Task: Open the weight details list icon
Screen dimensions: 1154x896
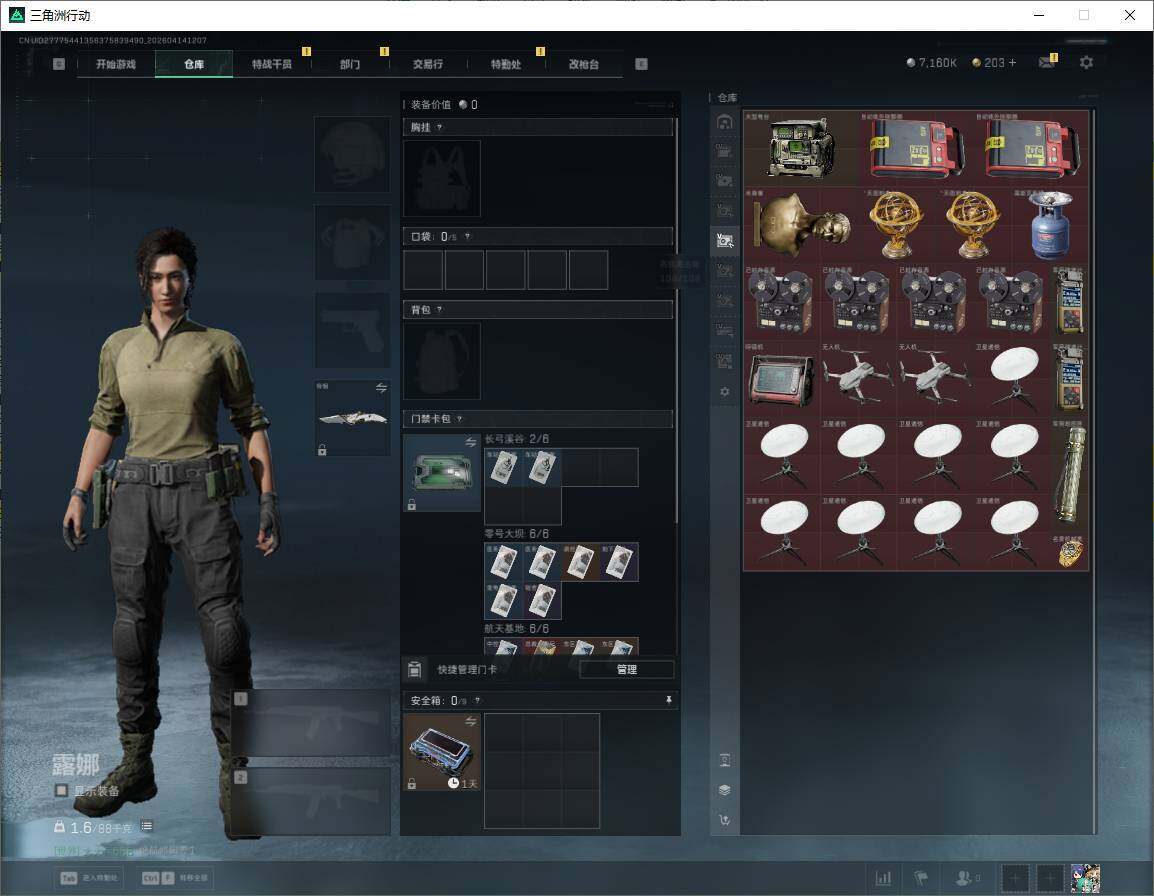Action: click(146, 826)
